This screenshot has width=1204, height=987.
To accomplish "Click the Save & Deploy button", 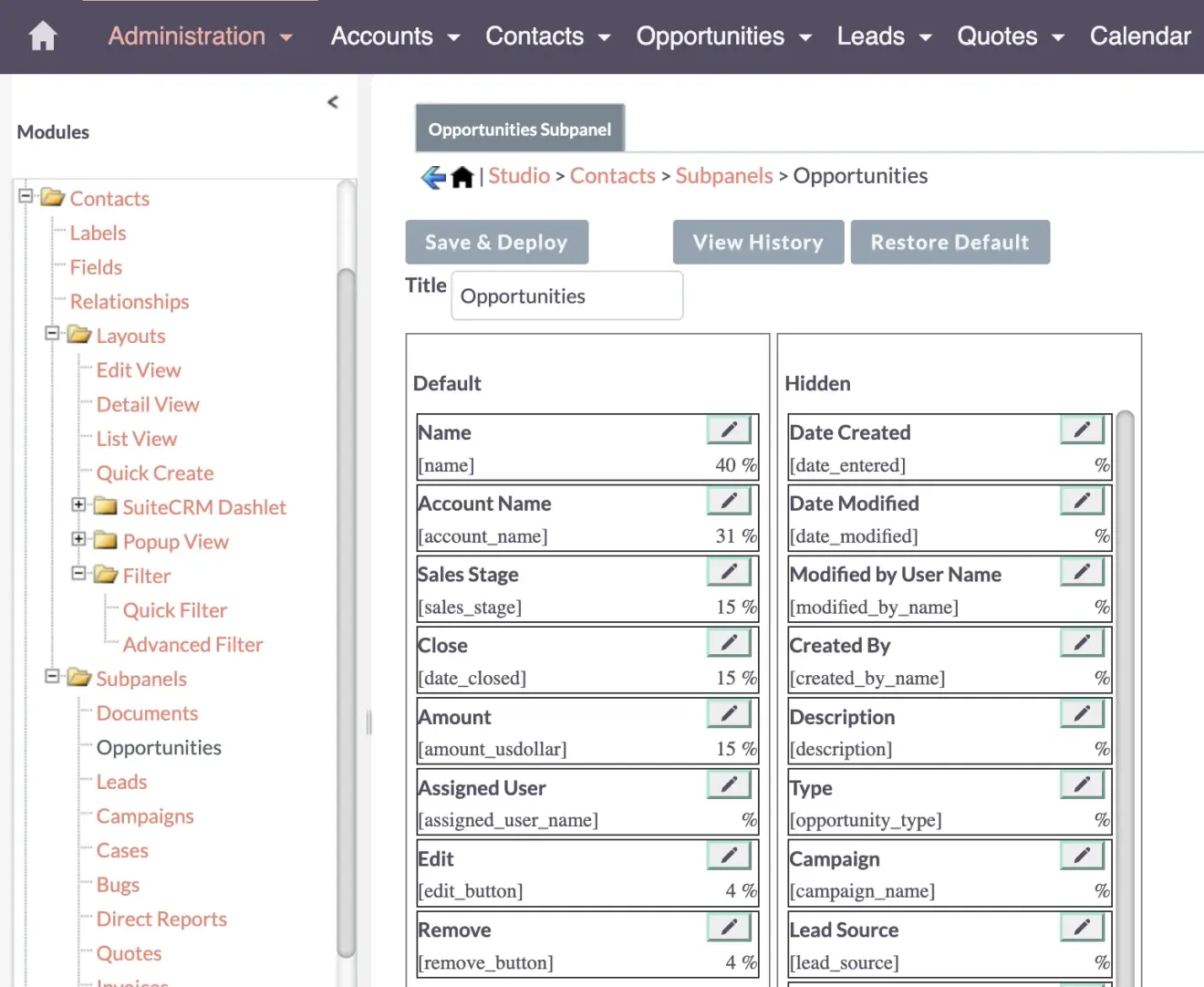I will 496,242.
